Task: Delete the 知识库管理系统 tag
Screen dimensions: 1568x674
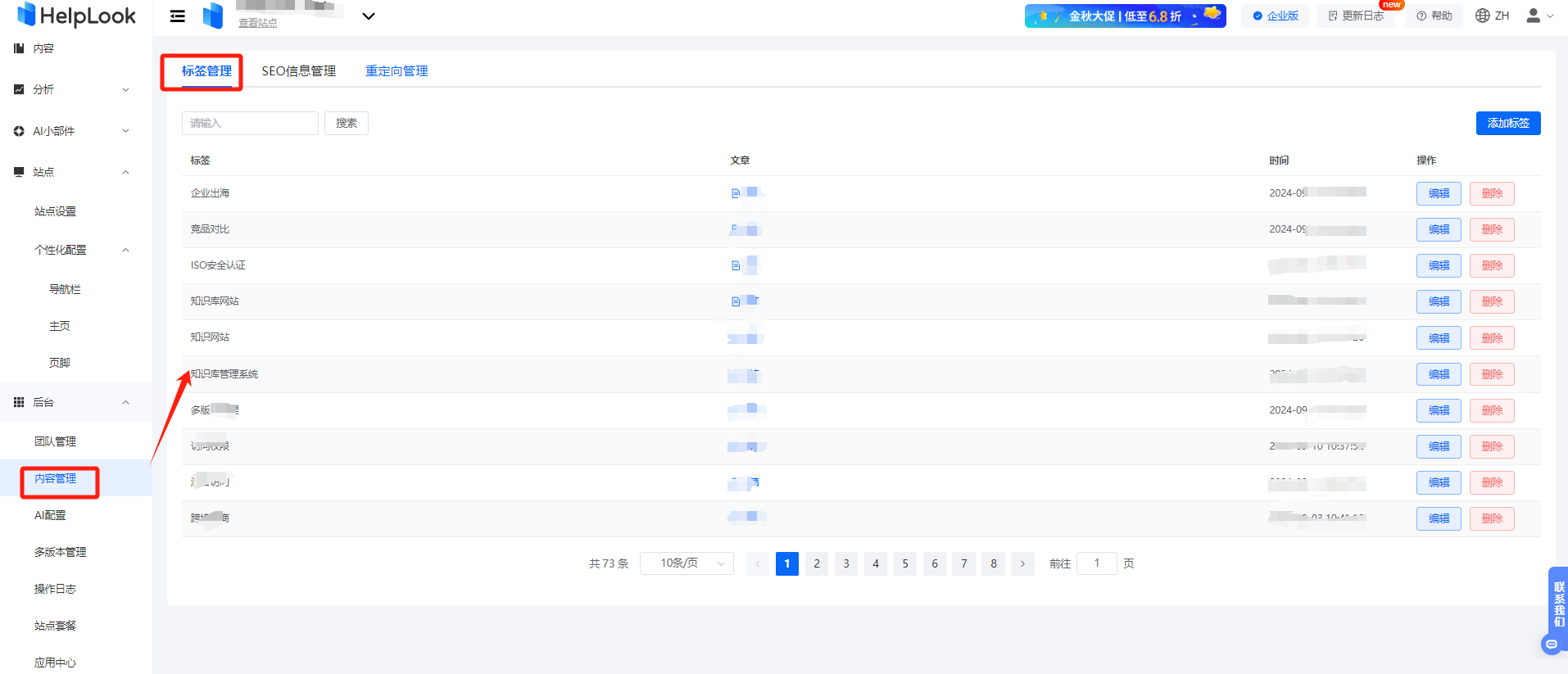Action: 1492,374
